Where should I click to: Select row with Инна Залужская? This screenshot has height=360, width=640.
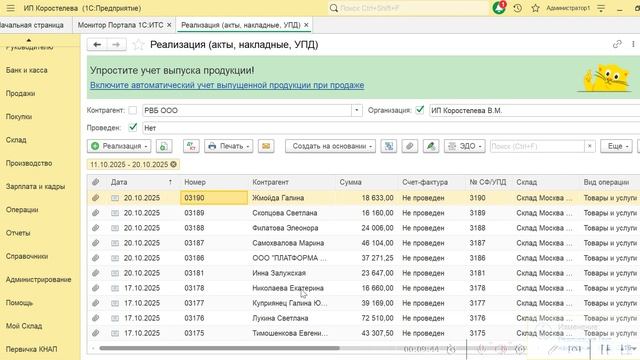(363, 273)
